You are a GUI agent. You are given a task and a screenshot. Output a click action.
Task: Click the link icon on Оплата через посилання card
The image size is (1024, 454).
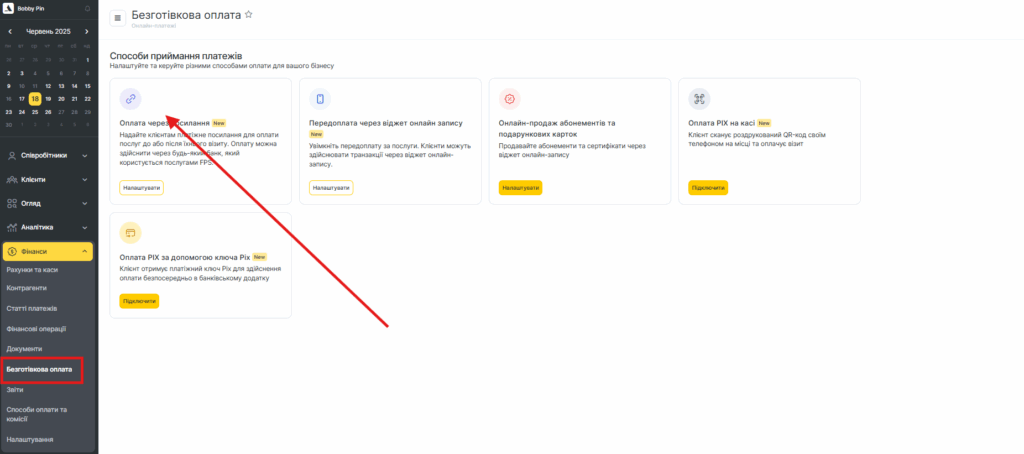(129, 98)
